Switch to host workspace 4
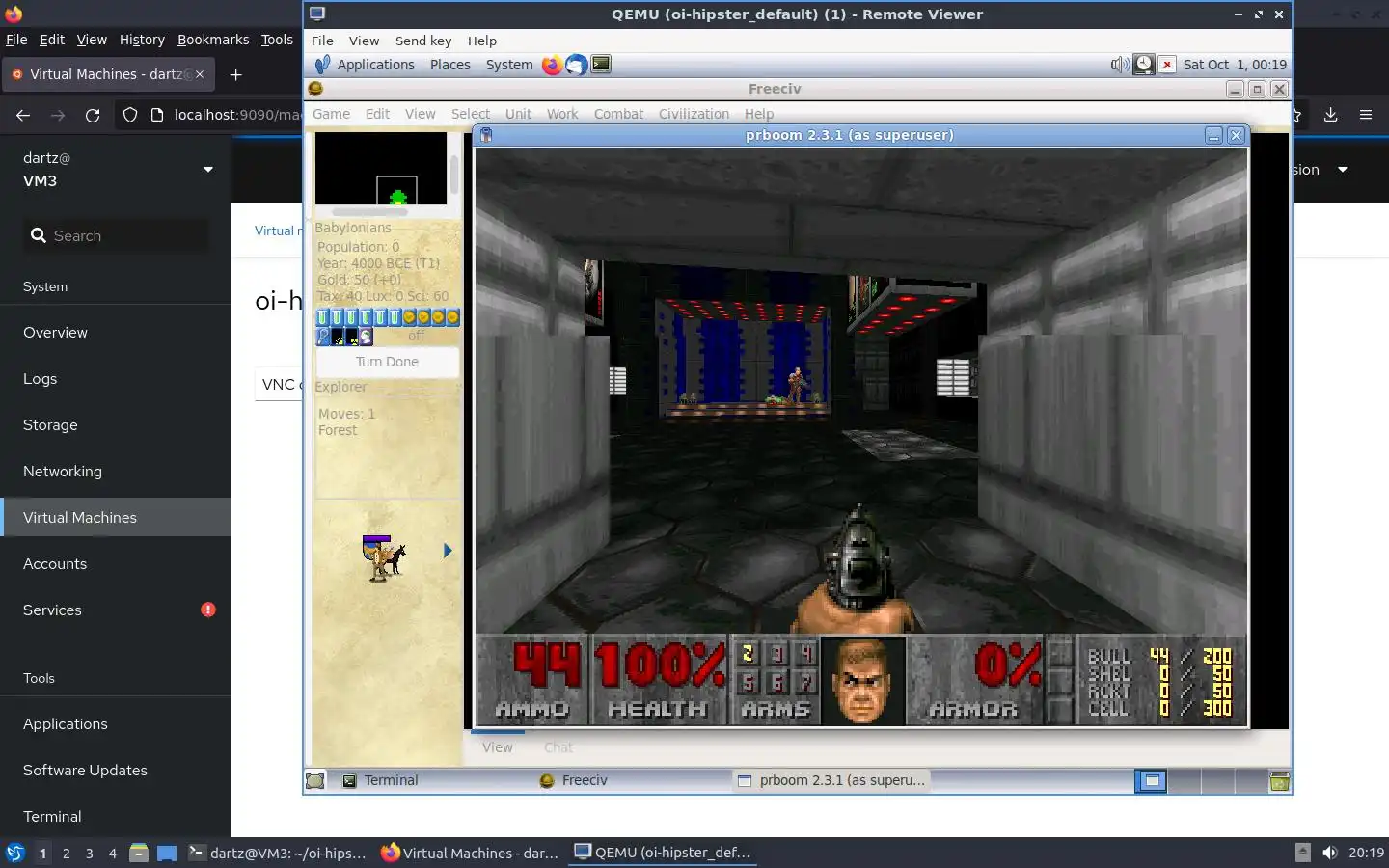 point(113,853)
